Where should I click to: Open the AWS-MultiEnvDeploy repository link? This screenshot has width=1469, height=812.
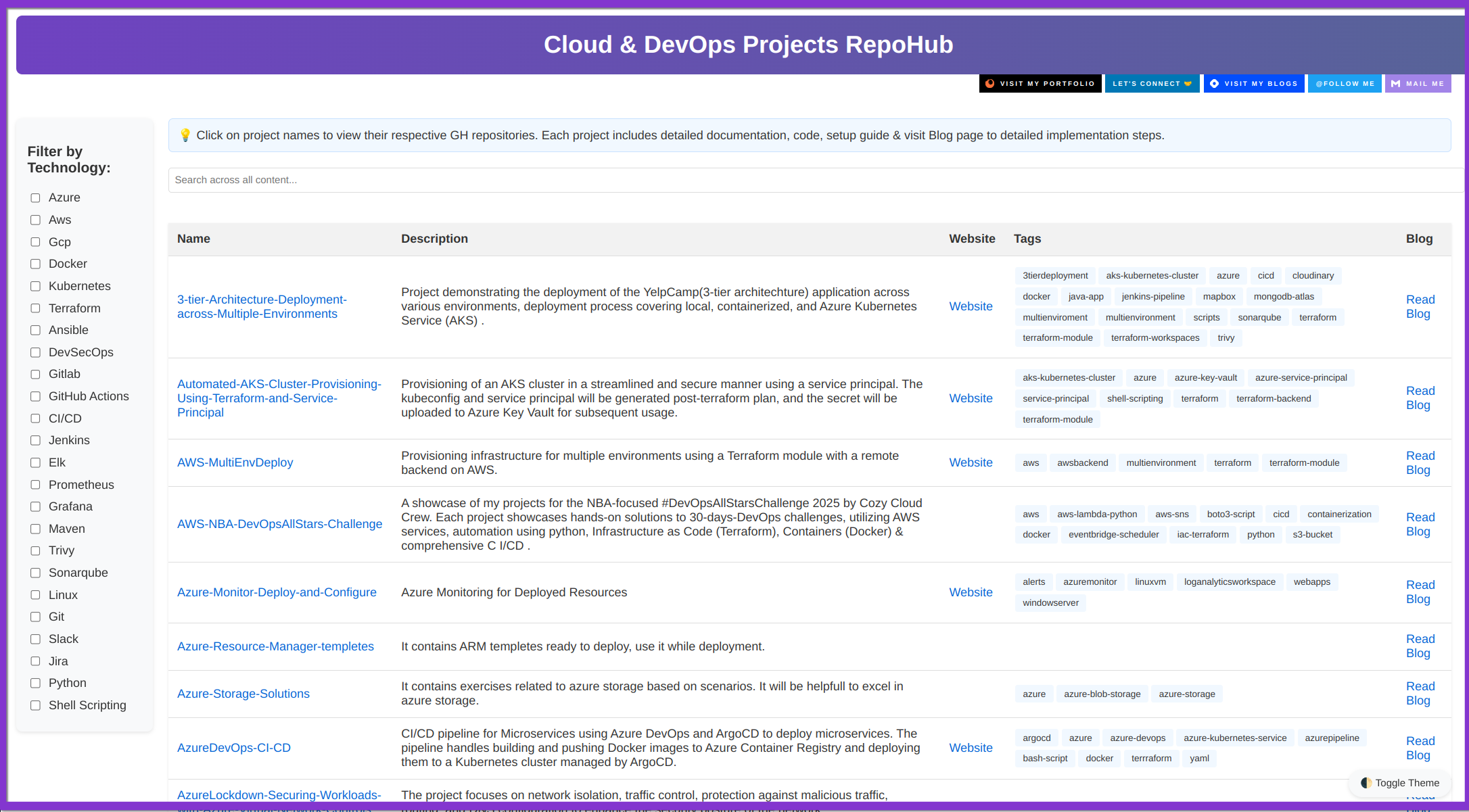pyautogui.click(x=235, y=462)
